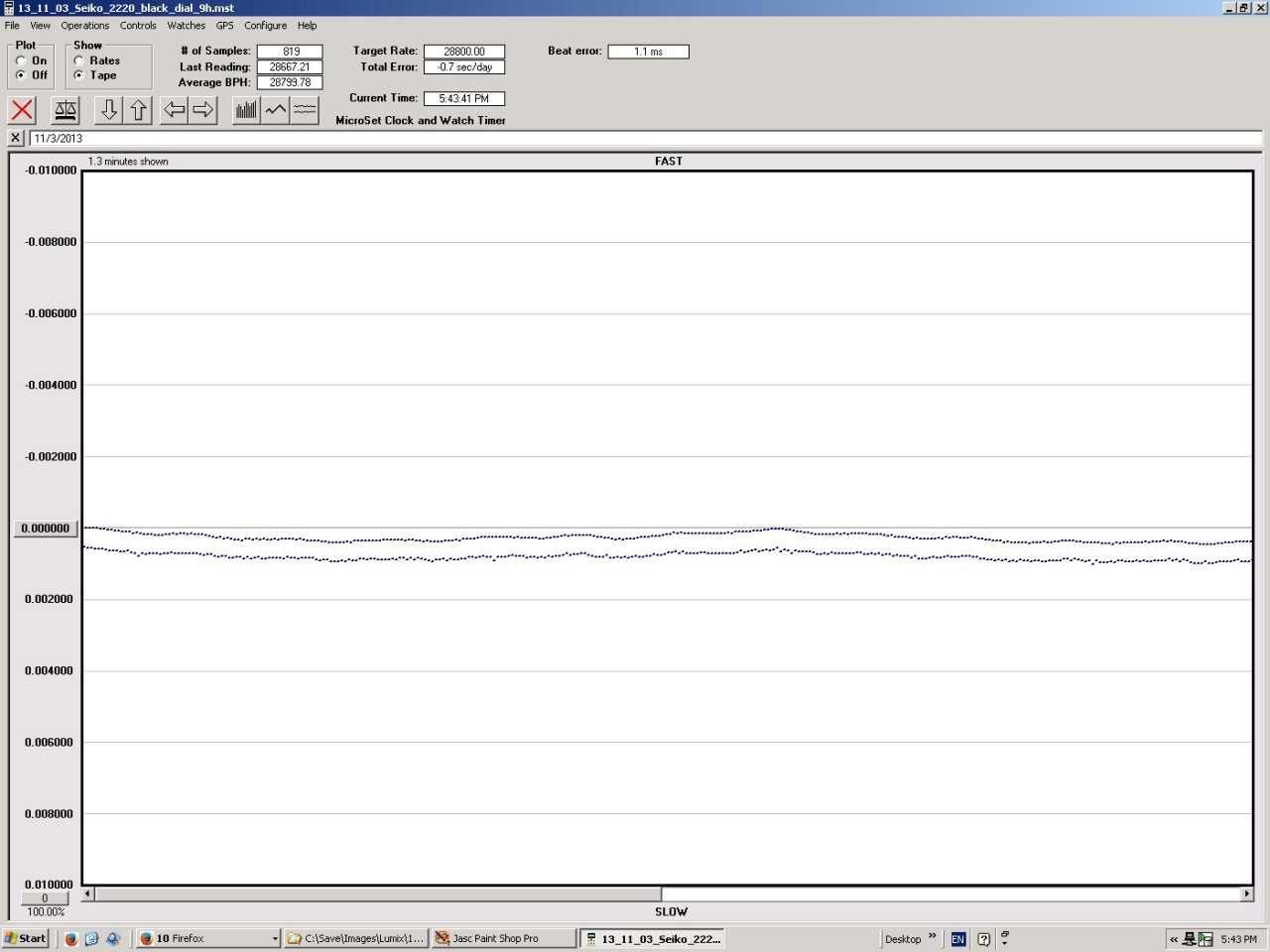
Task: Click the balance scale icon
Action: pyautogui.click(x=65, y=110)
